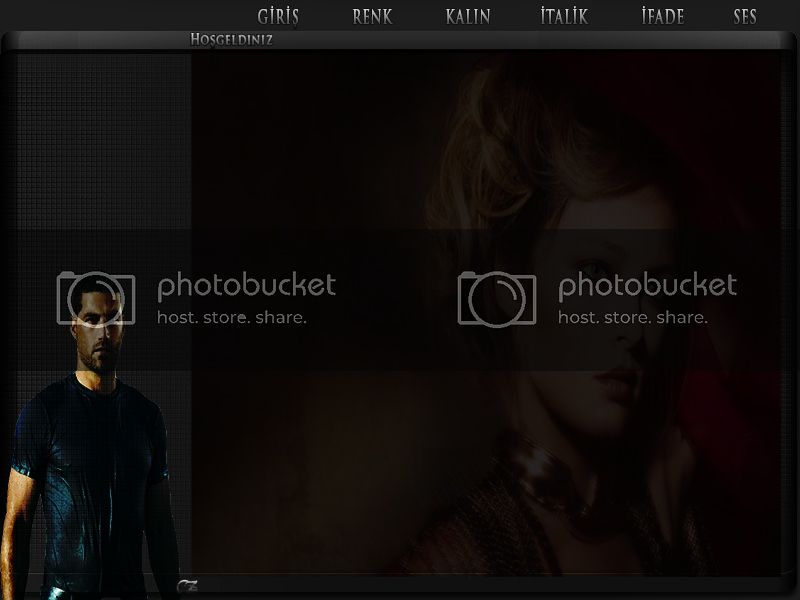This screenshot has height=600, width=800.
Task: Click the Hosgeldiniz title label
Action: point(231,40)
